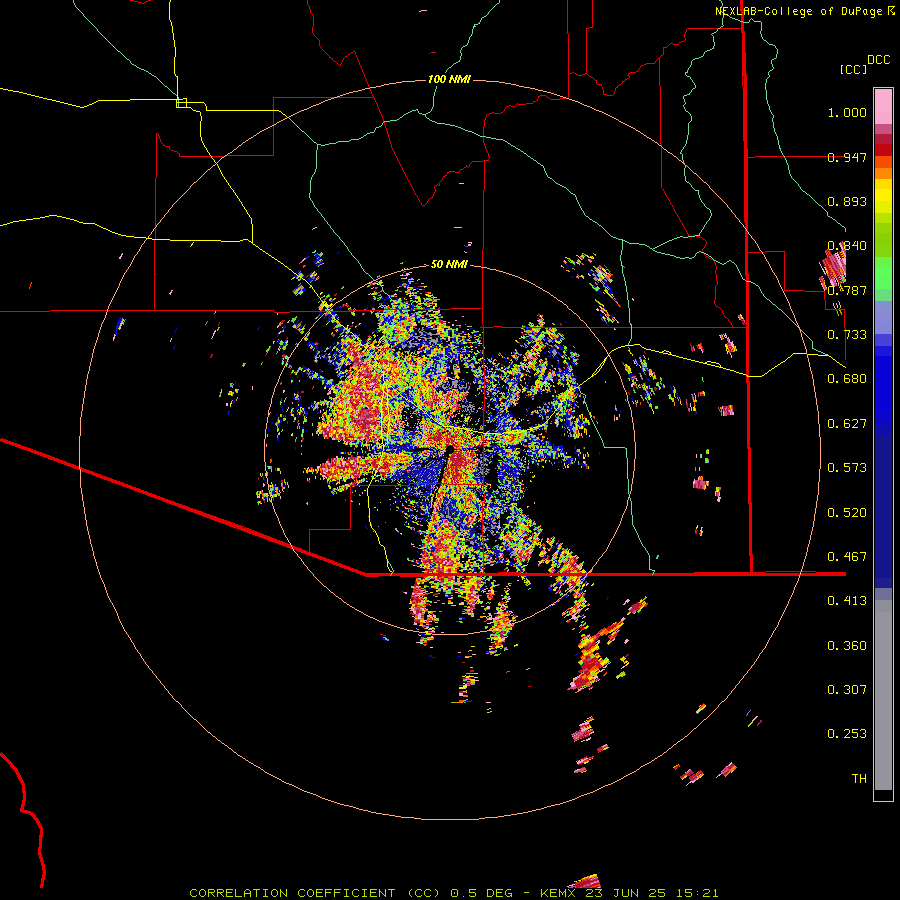Click the NEXLAB-College of DuPage label
The width and height of the screenshot is (900, 900).
[804, 11]
